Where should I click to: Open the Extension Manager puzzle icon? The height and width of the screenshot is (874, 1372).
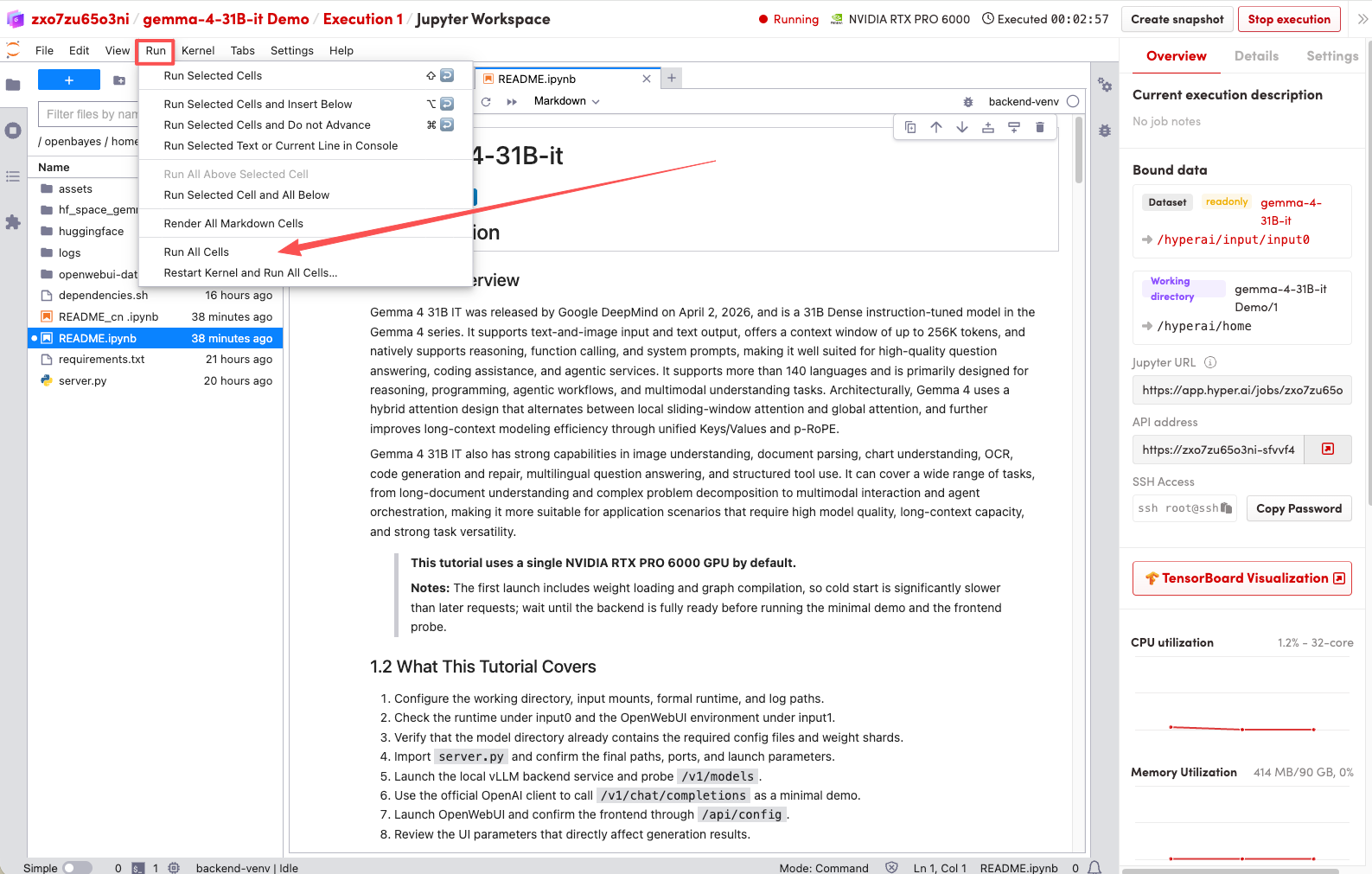[x=13, y=222]
